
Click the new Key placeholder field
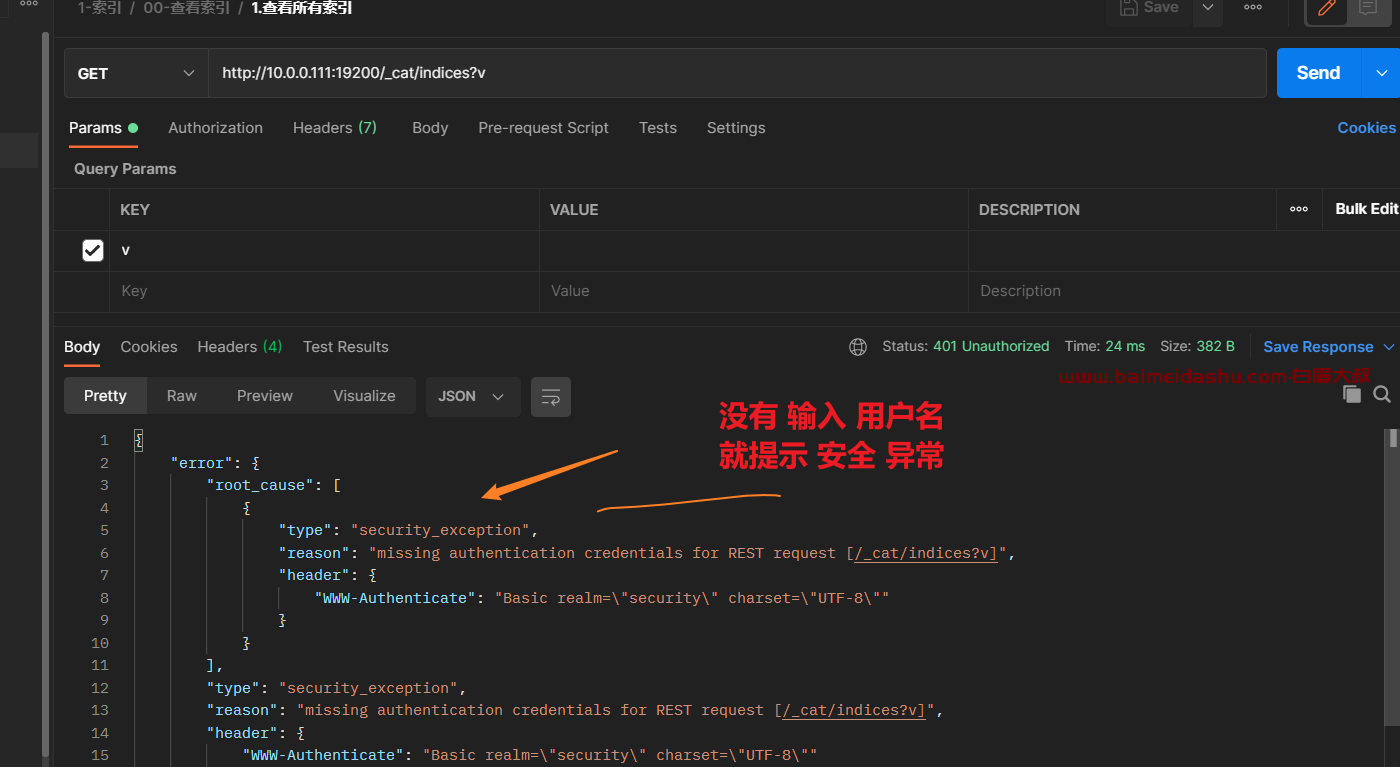pos(325,291)
